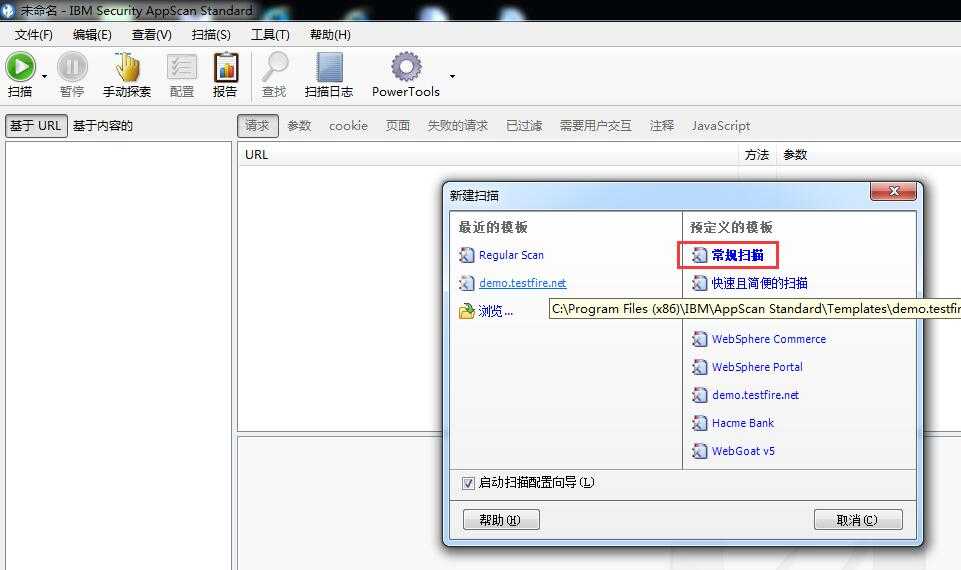This screenshot has height=570, width=961.
Task: Click icon beside recent demo.testfire.net
Action: click(467, 283)
